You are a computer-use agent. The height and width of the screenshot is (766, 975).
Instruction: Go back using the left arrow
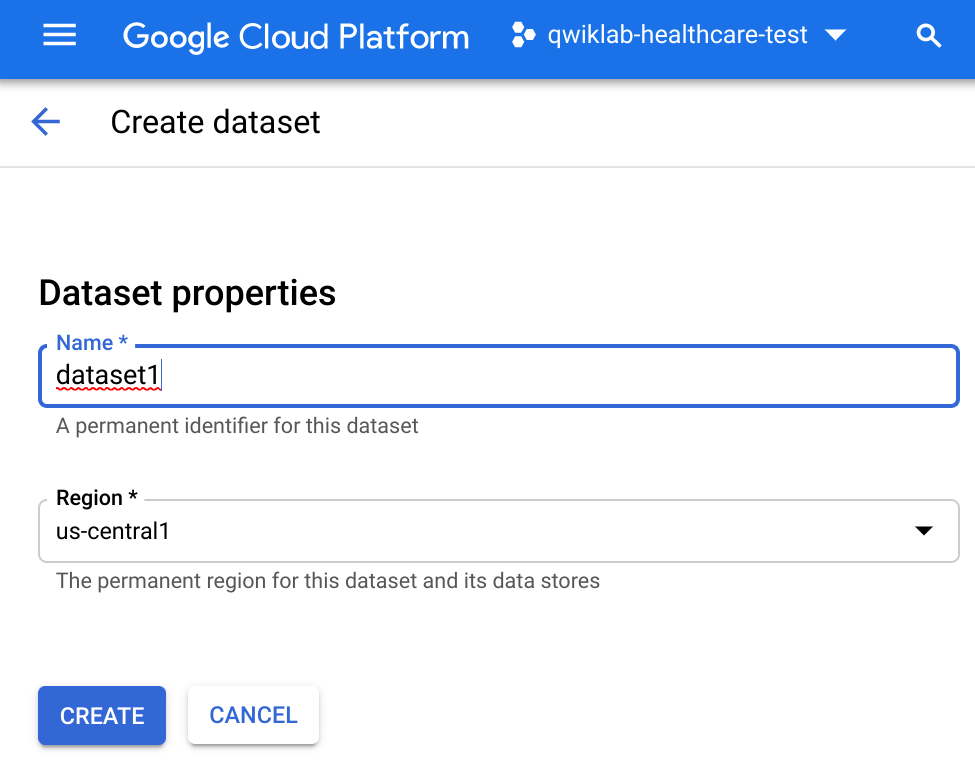point(46,122)
